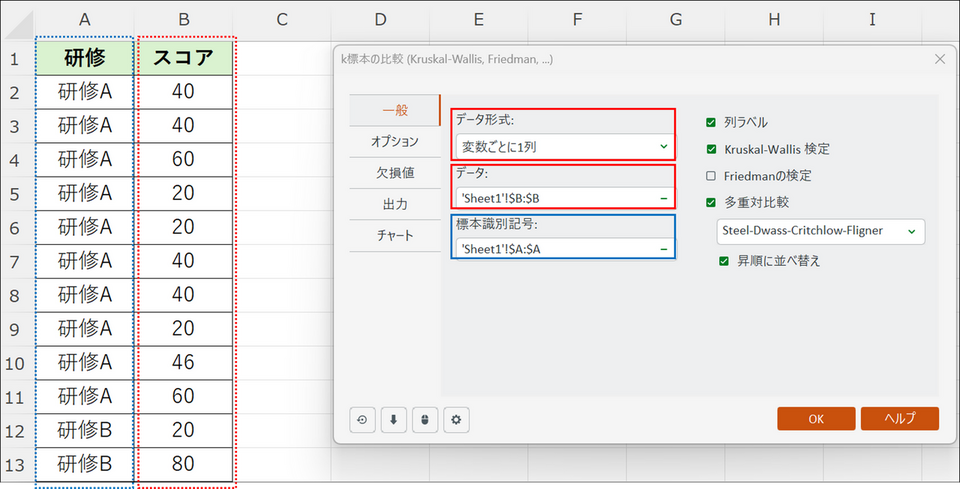Close the k標本の比較 dialog with X
The width and height of the screenshot is (960, 489).
[x=939, y=60]
